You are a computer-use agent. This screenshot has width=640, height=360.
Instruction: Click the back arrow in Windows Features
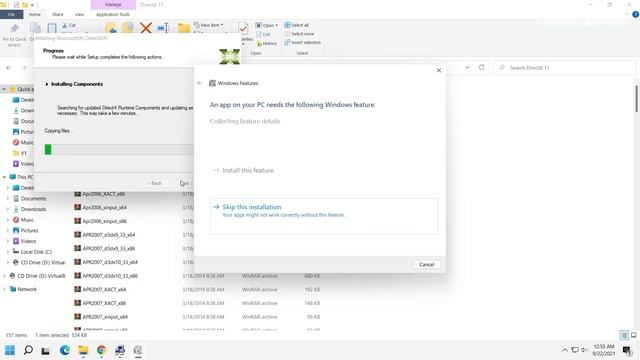[x=200, y=83]
